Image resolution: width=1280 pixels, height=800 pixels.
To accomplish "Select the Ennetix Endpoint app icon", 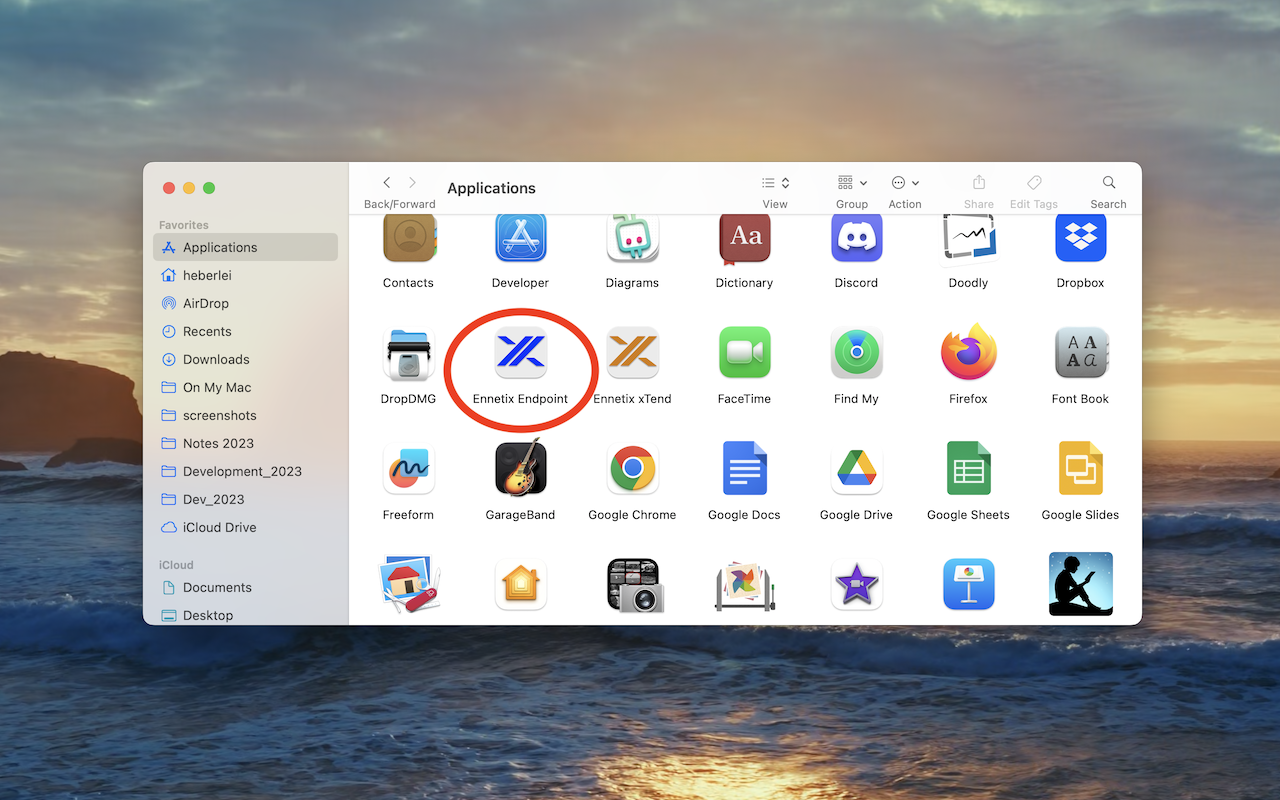I will click(x=520, y=352).
